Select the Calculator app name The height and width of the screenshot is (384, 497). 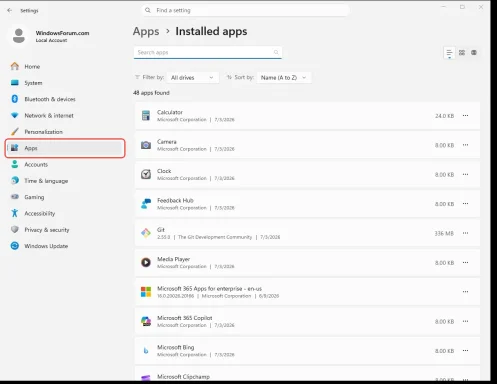pos(170,112)
